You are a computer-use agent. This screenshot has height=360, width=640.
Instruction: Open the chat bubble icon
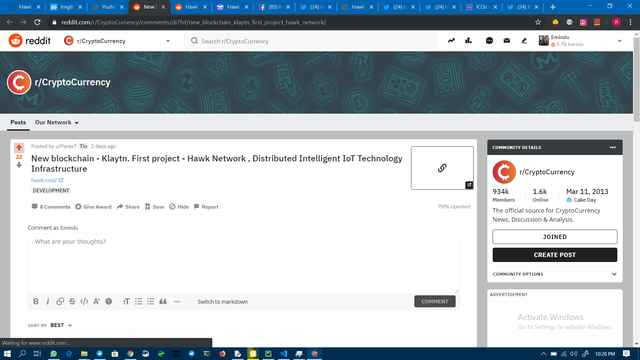[x=489, y=41]
